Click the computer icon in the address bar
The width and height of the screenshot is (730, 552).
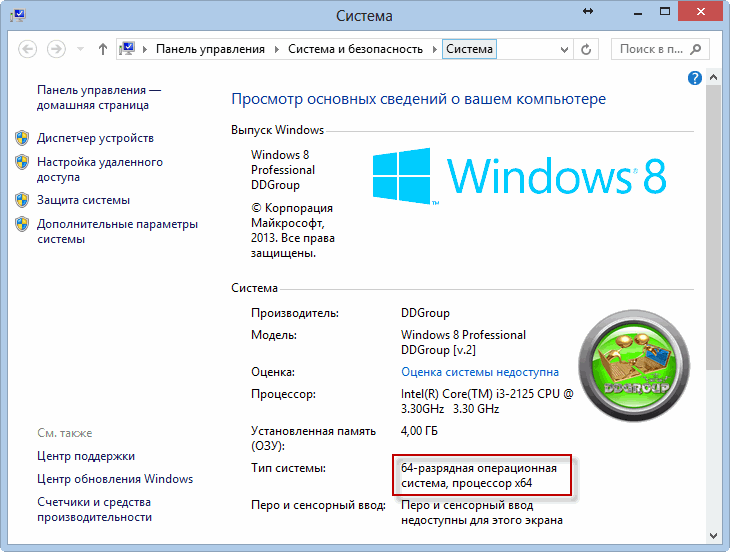127,48
